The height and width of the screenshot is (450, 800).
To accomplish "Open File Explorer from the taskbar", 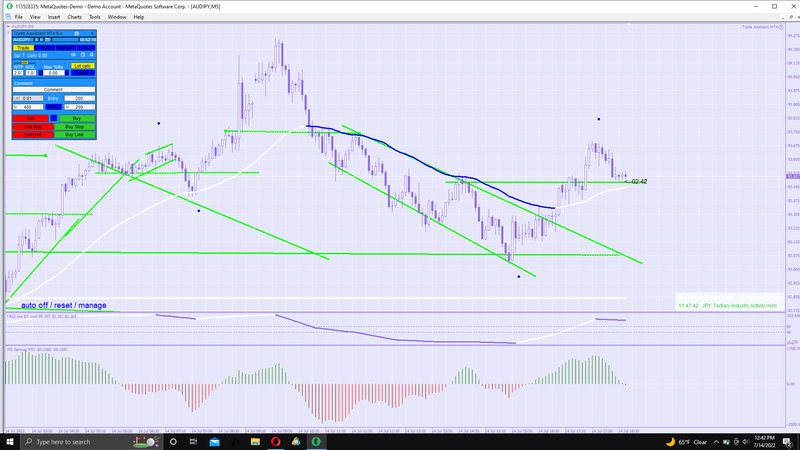I will pyautogui.click(x=255, y=442).
